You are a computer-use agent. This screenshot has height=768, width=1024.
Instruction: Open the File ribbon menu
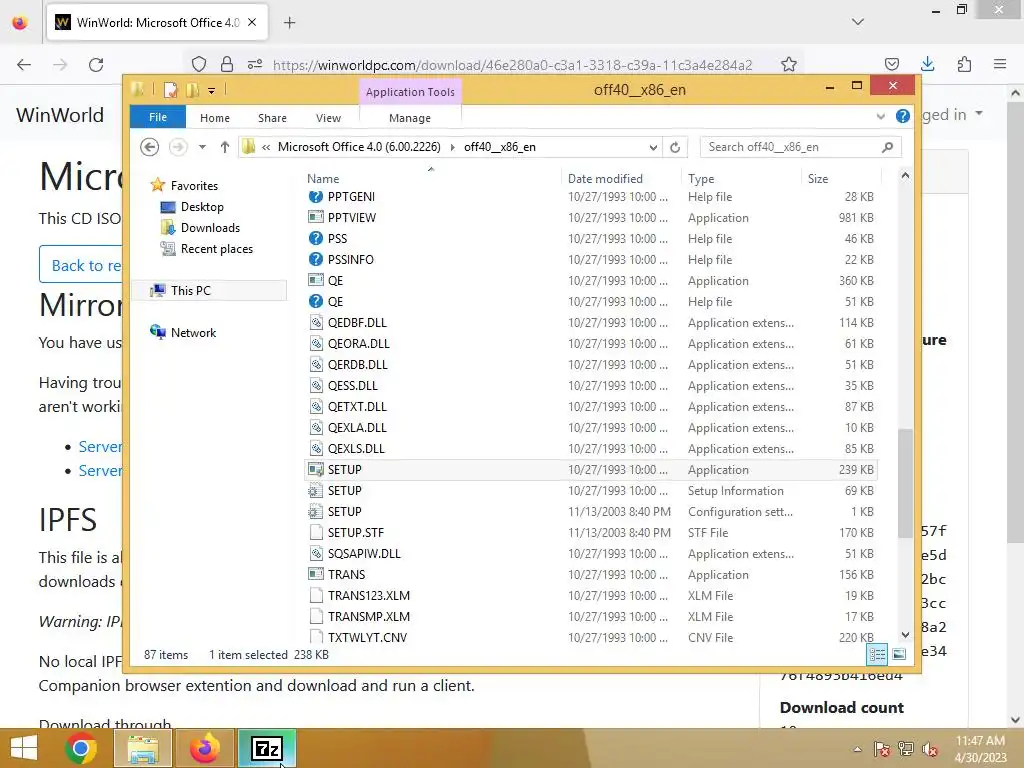tap(158, 118)
